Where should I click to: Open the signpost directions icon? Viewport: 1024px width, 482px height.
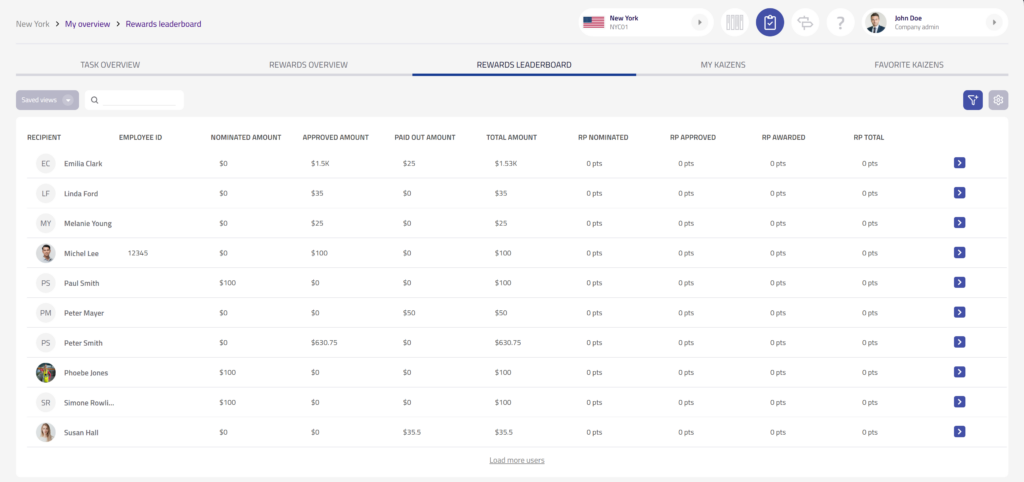click(805, 22)
